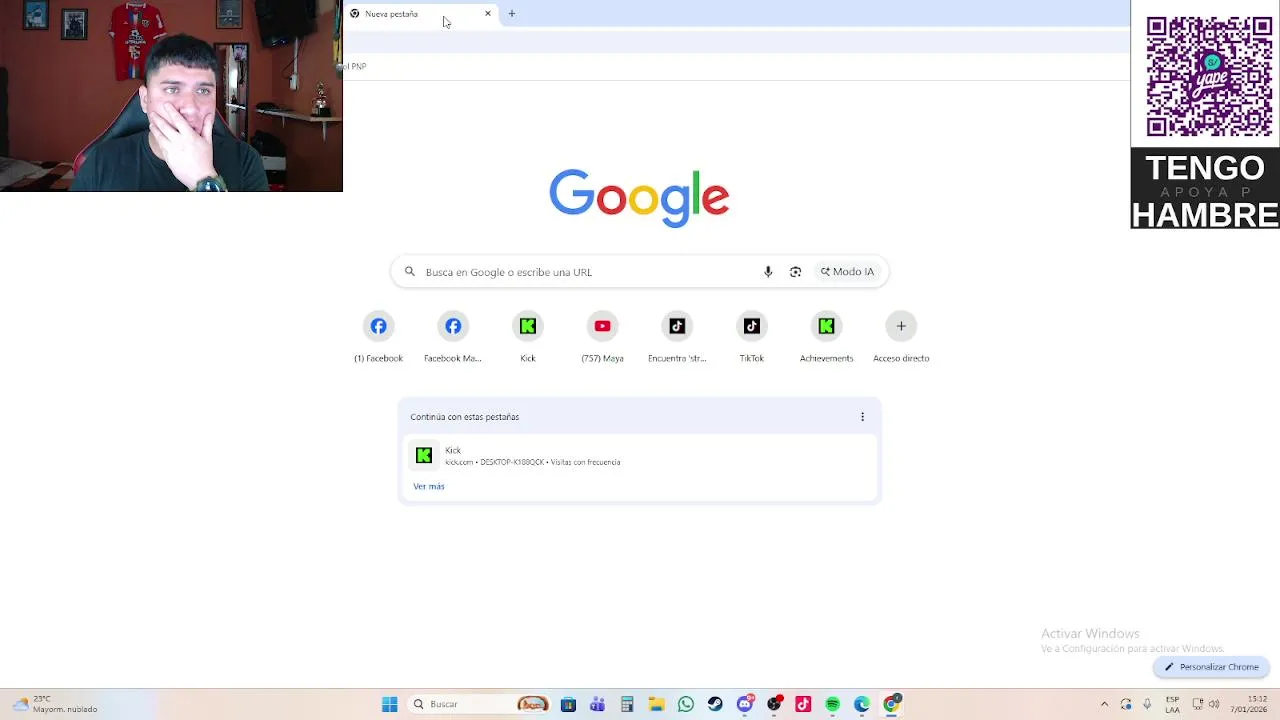Click the Personalizar Chrome button
This screenshot has width=1280, height=720.
tap(1211, 667)
